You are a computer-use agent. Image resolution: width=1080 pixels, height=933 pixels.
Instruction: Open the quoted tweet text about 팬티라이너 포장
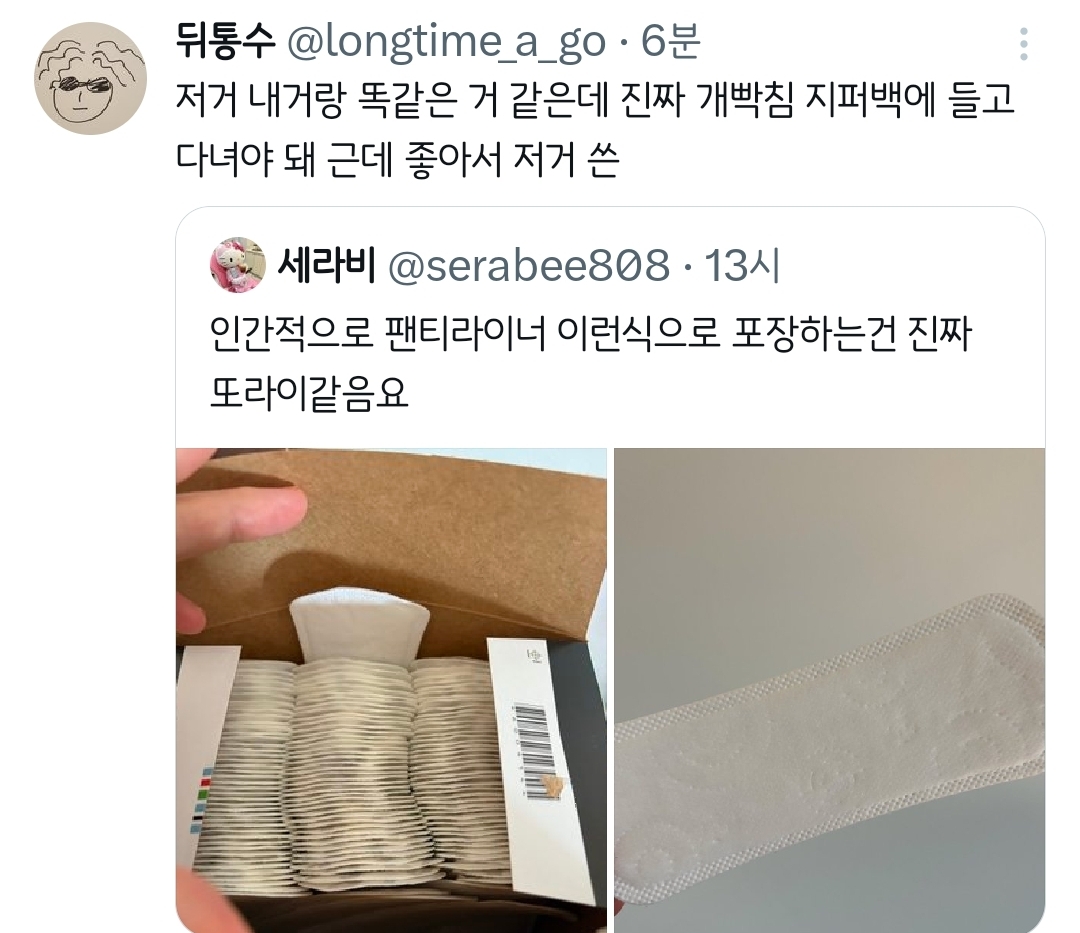tap(590, 365)
